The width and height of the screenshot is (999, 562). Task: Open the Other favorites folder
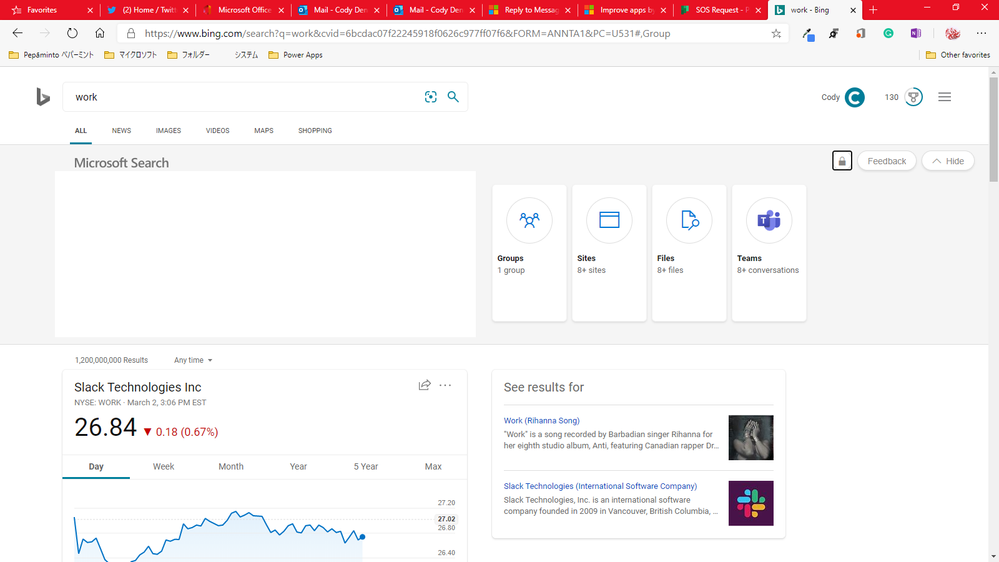click(958, 55)
